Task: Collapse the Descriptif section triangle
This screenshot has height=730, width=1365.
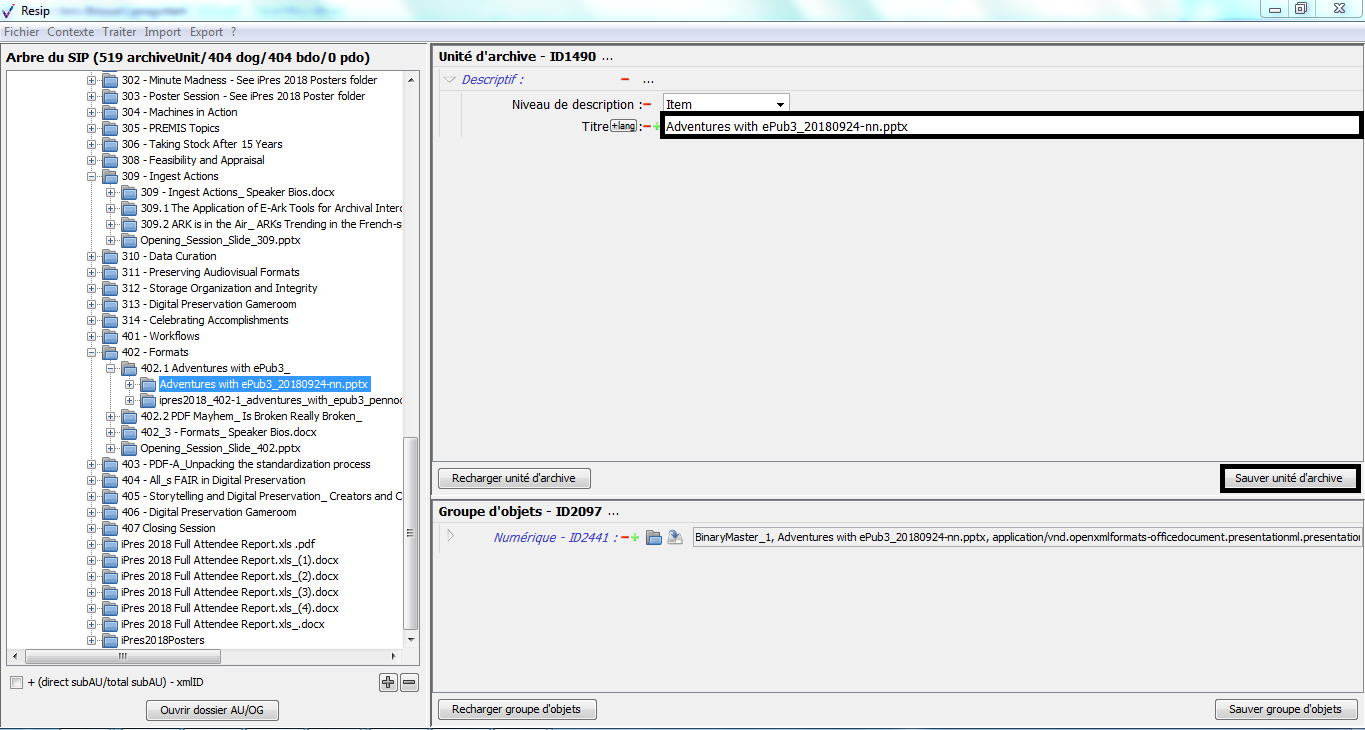Action: click(x=450, y=80)
